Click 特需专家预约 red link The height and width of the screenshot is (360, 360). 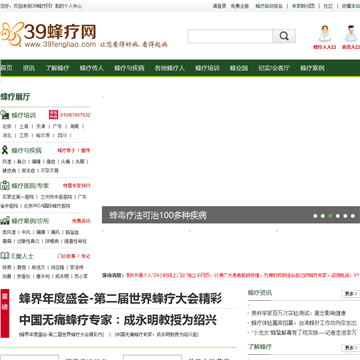click(x=76, y=186)
